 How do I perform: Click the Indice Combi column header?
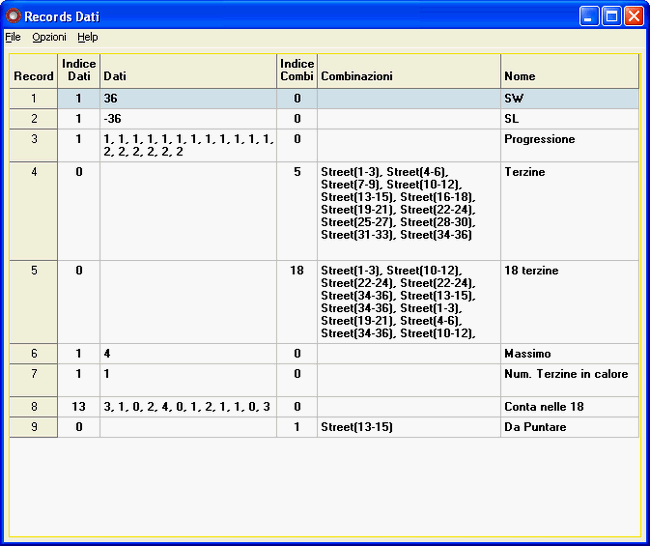297,70
